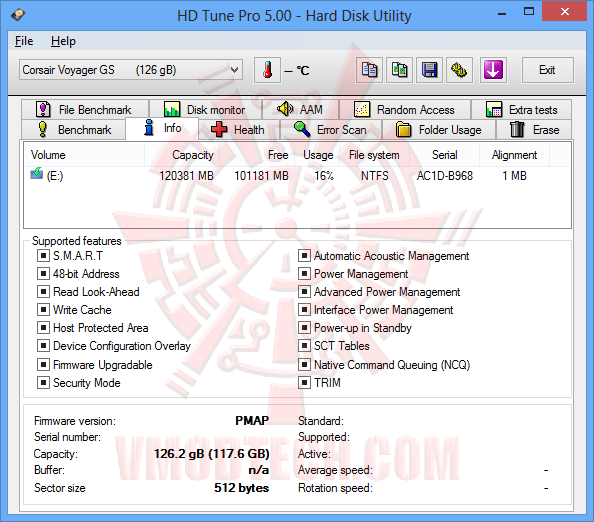This screenshot has width=594, height=522.
Task: Toggle the Advanced Power Management checkbox
Action: point(304,292)
